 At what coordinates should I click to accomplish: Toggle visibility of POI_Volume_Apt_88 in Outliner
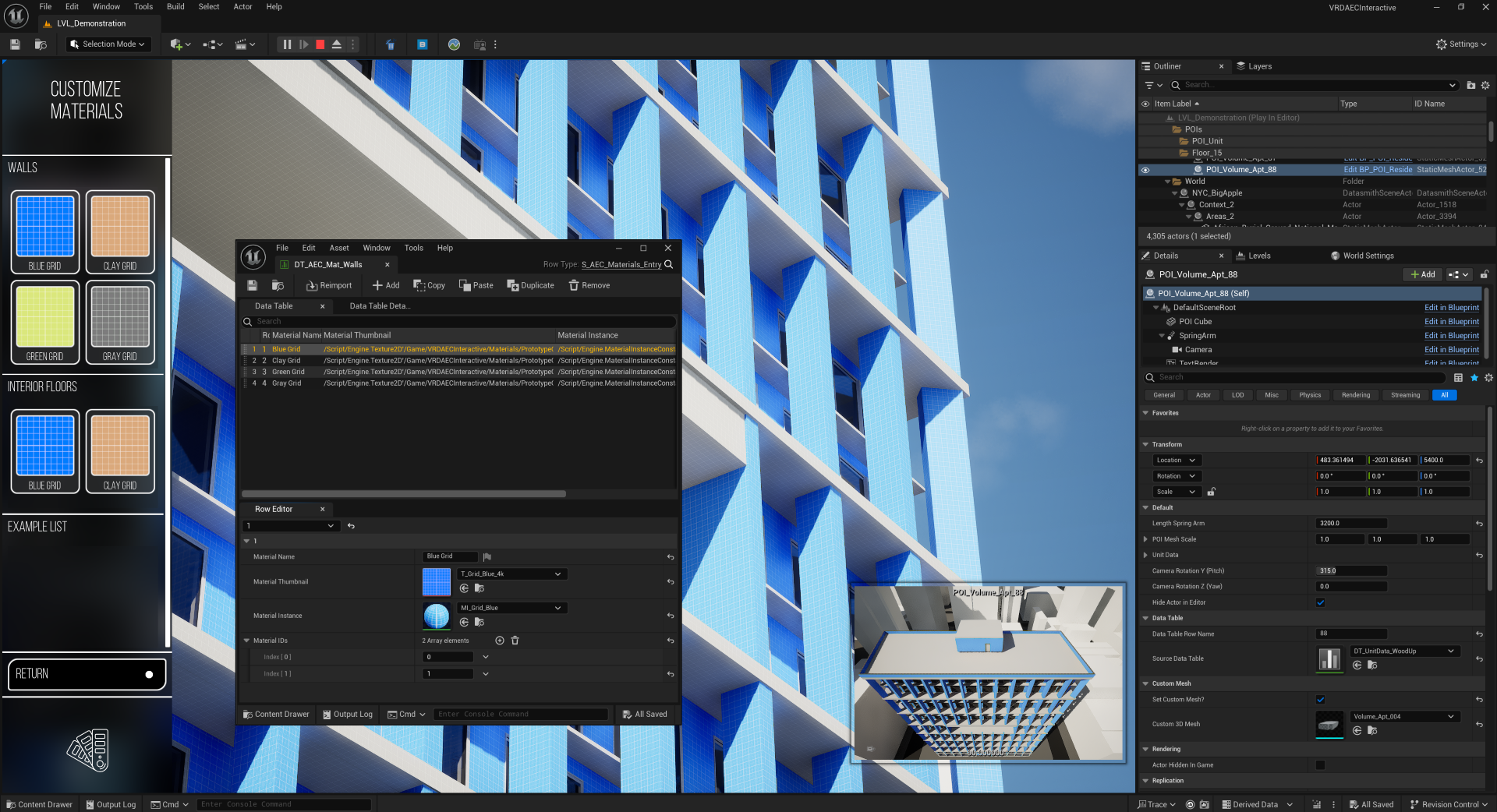[1145, 169]
